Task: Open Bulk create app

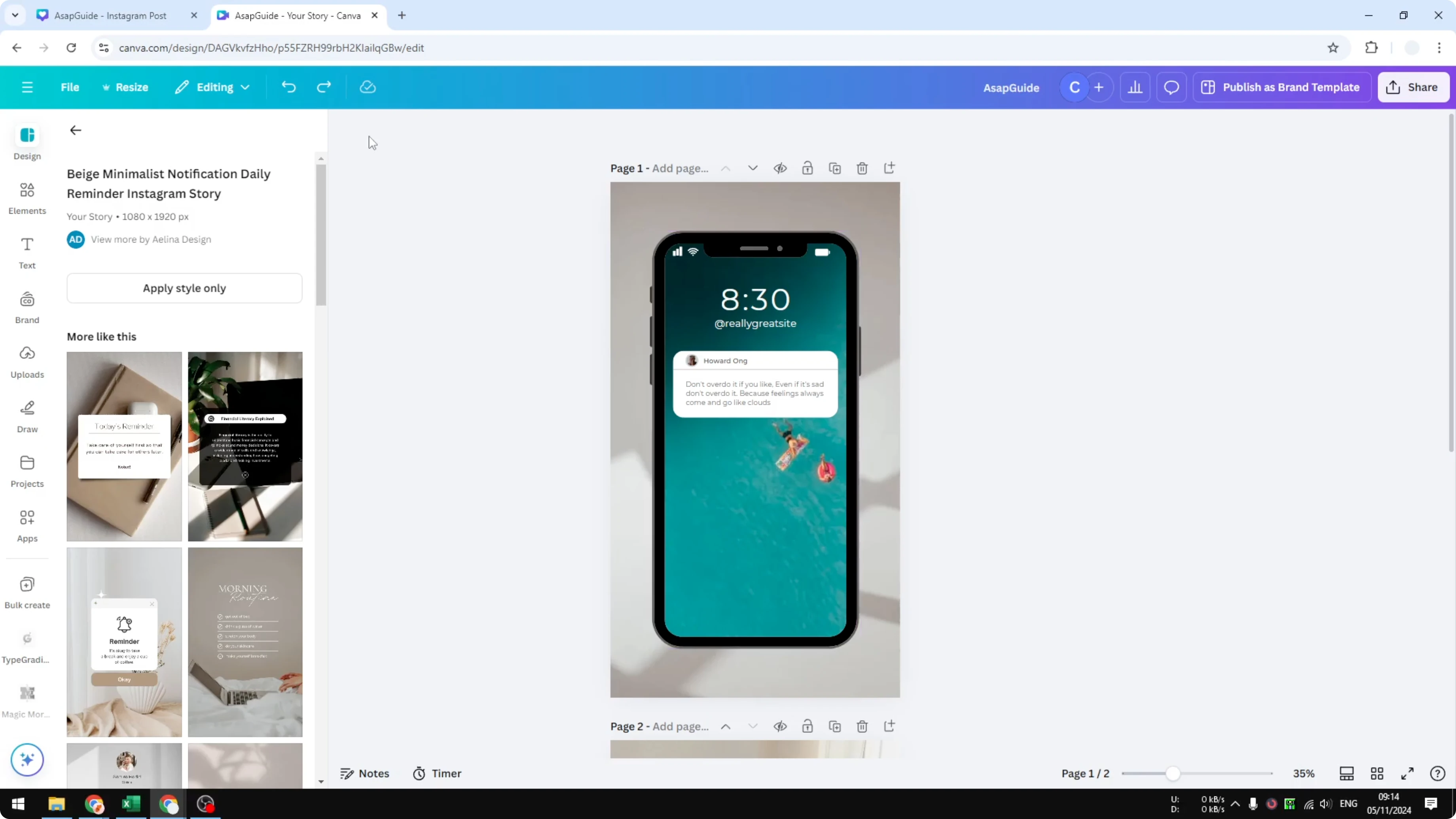Action: 27,592
